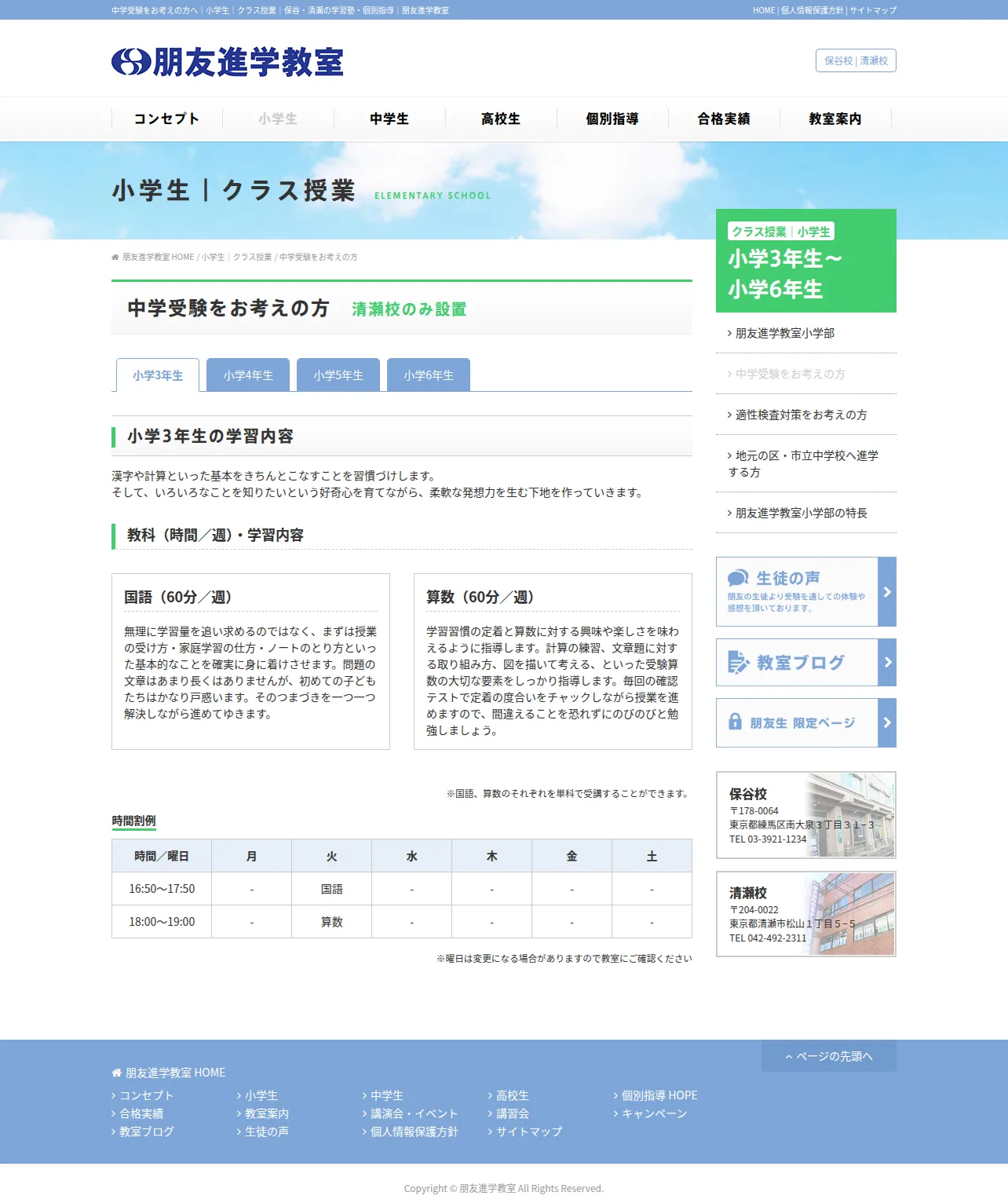Viewport: 1008px width, 1203px height.
Task: Click the 16:50〜17:50 time cell
Action: (x=162, y=889)
